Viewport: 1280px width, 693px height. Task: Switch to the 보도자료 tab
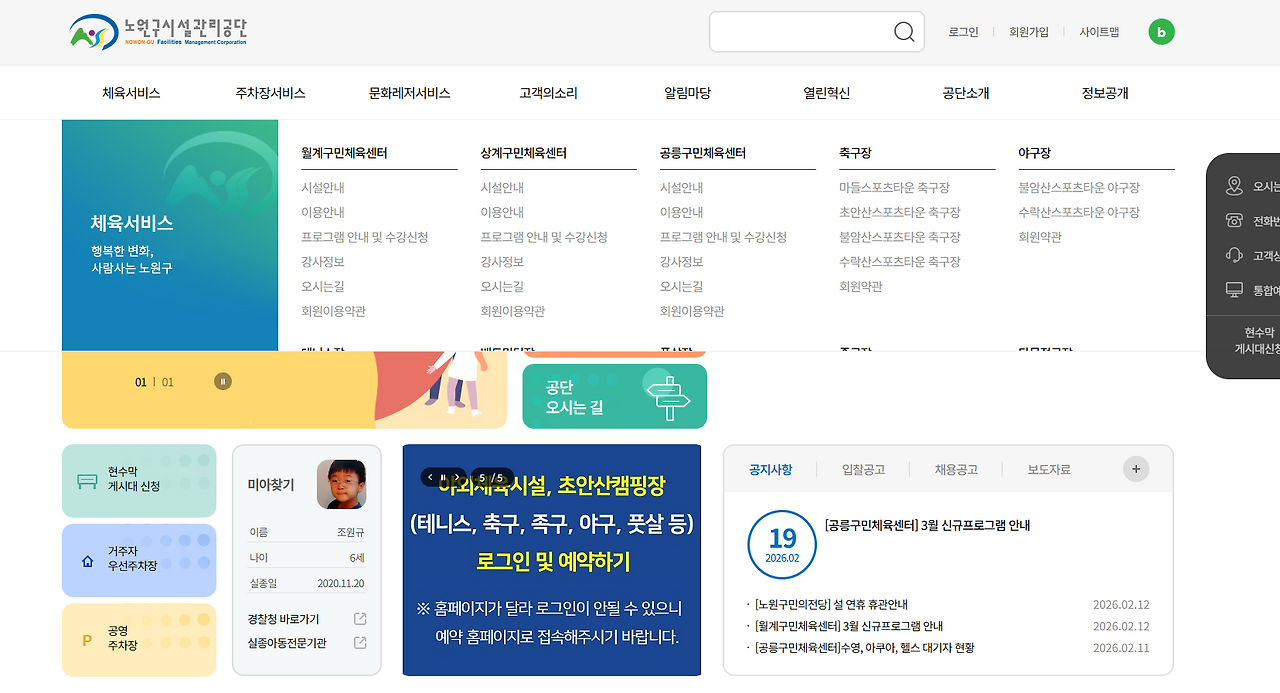coord(1049,469)
